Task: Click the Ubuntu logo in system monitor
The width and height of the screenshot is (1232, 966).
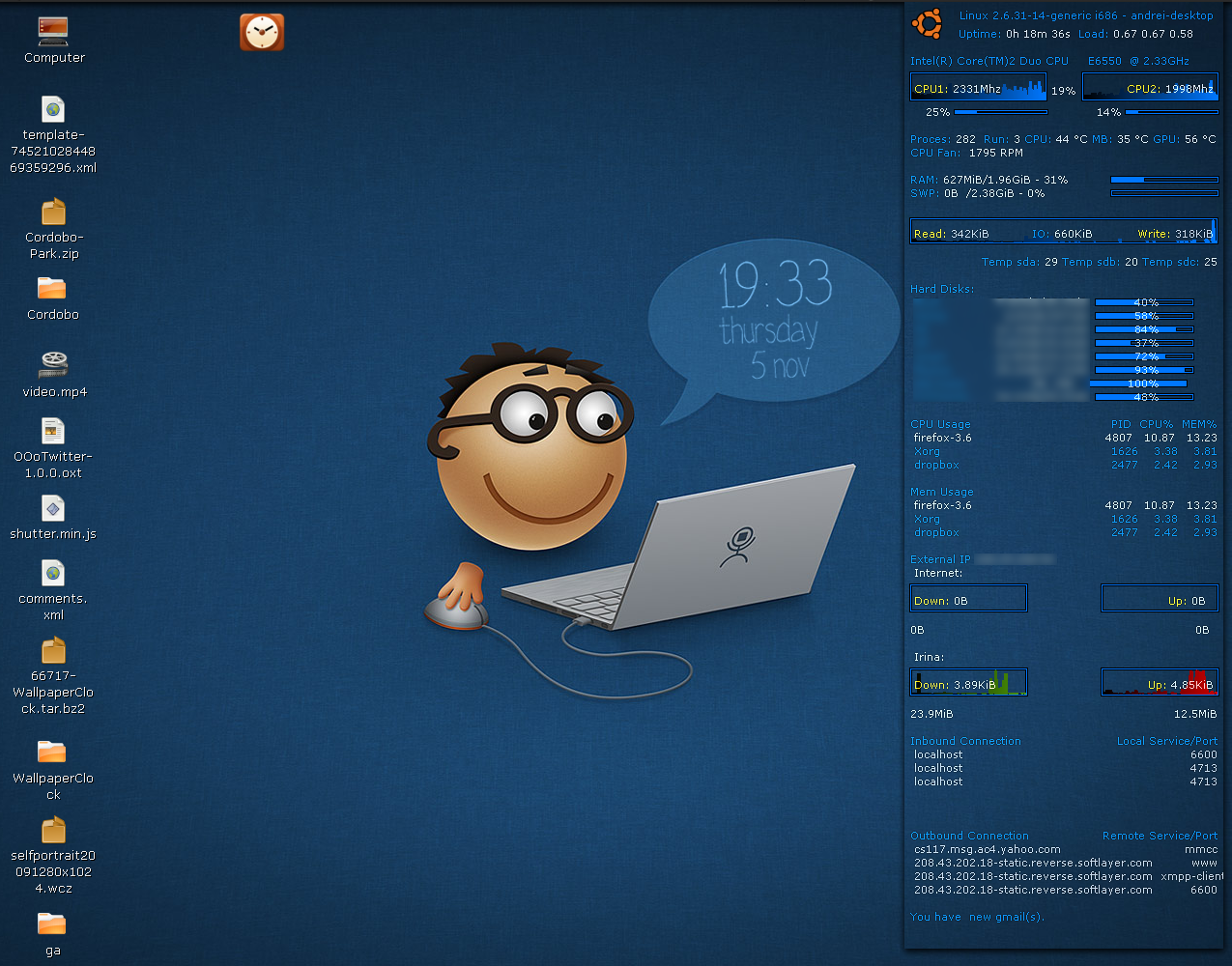Action: (x=928, y=24)
